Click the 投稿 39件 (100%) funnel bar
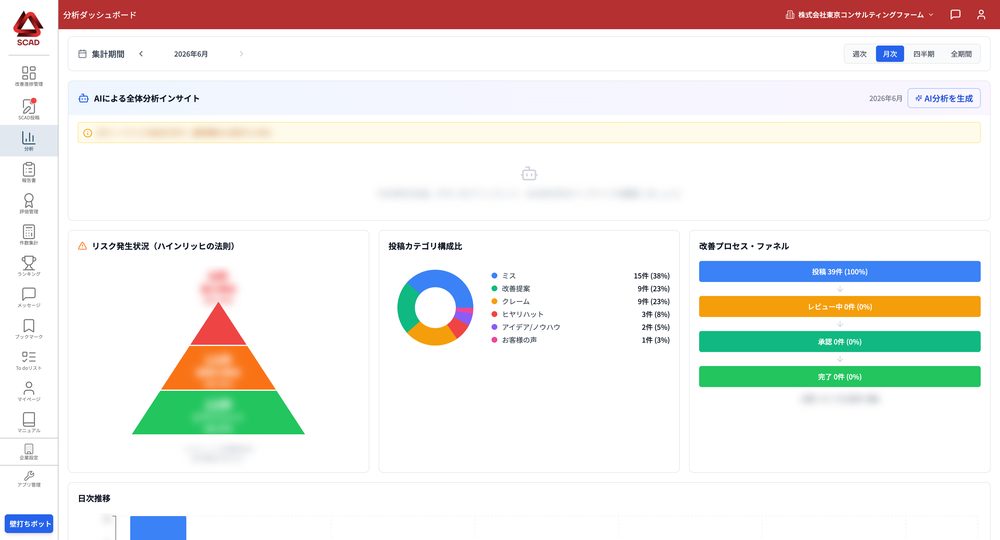 tap(839, 272)
